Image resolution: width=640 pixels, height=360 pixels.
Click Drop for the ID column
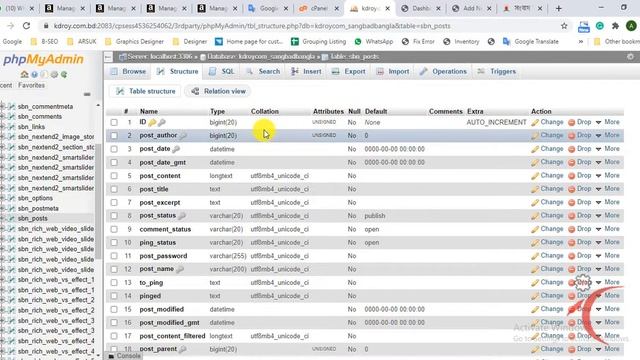click(580, 122)
